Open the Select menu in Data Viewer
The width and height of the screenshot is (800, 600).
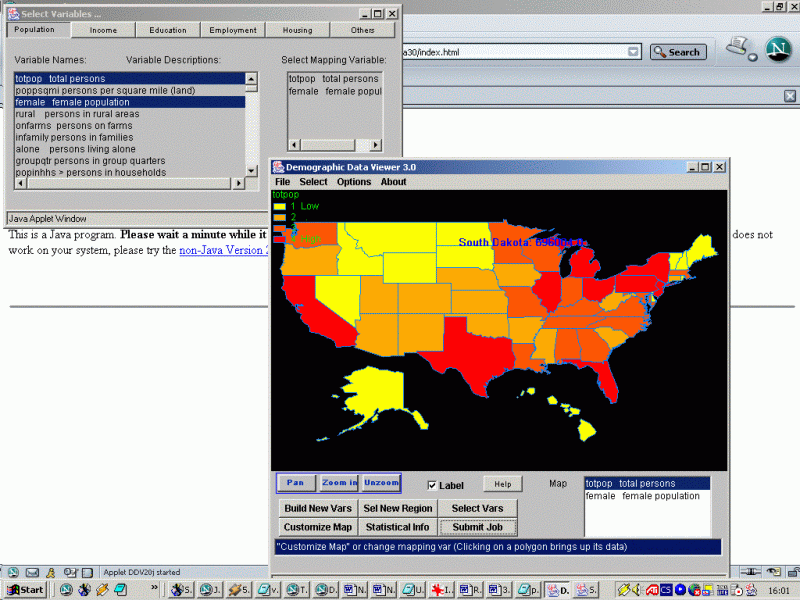pyautogui.click(x=313, y=182)
